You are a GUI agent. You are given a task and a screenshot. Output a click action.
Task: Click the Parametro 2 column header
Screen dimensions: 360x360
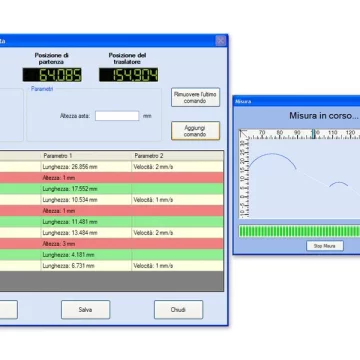click(178, 156)
